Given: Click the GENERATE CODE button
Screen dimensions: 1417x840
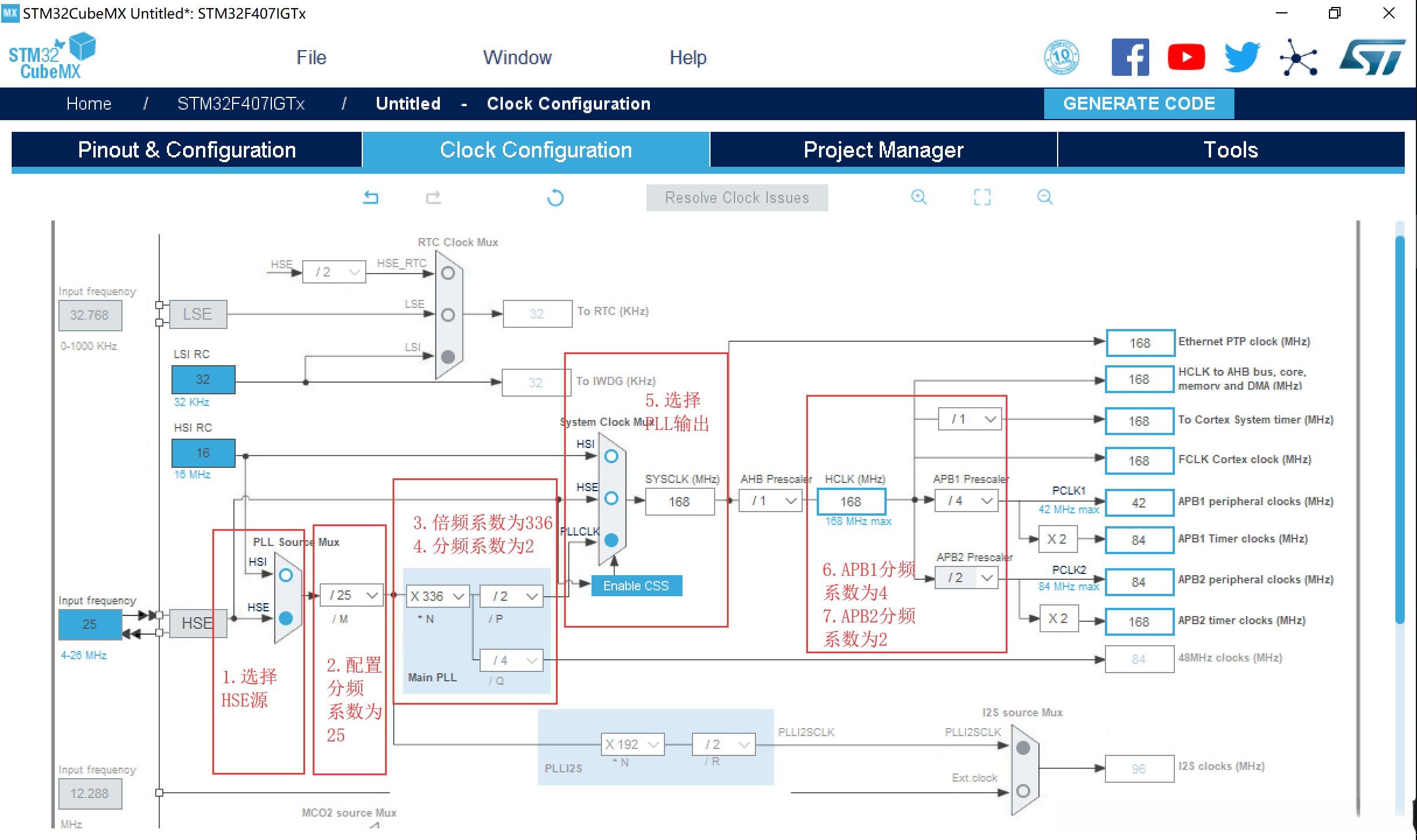Looking at the screenshot, I should pos(1138,104).
